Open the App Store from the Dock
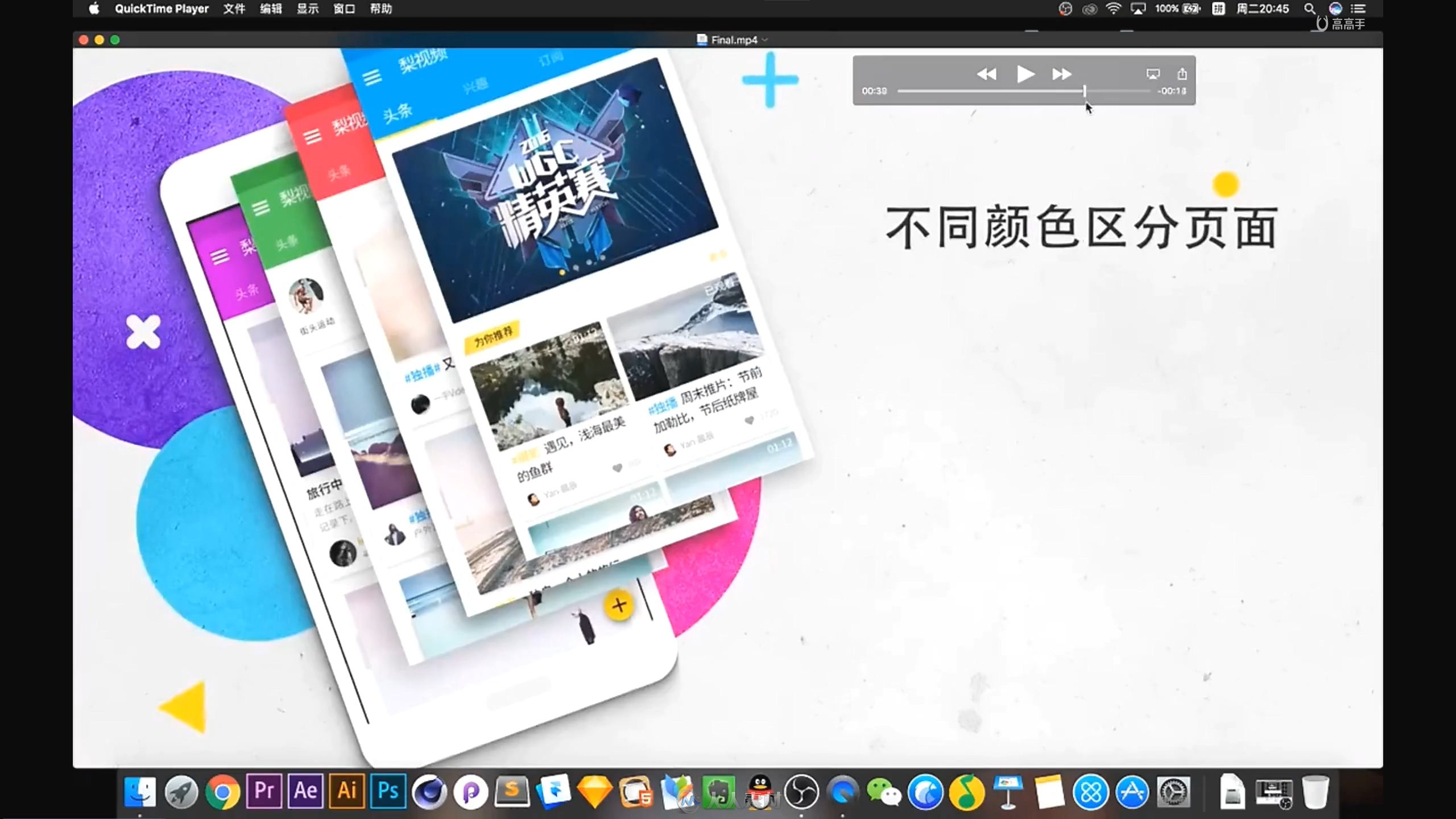The height and width of the screenshot is (819, 1456). (x=1132, y=791)
